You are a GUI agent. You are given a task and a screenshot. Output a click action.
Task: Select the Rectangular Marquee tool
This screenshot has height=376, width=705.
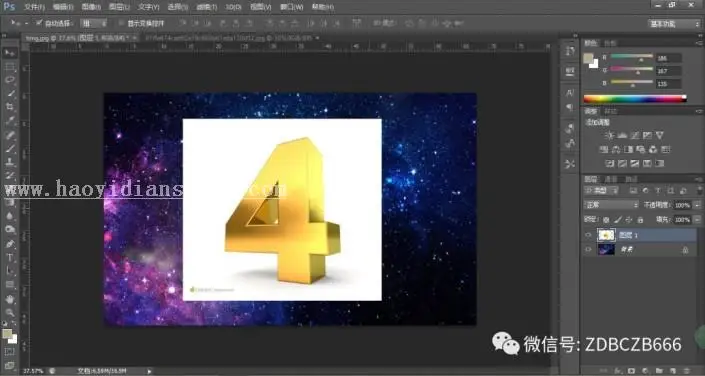click(9, 67)
